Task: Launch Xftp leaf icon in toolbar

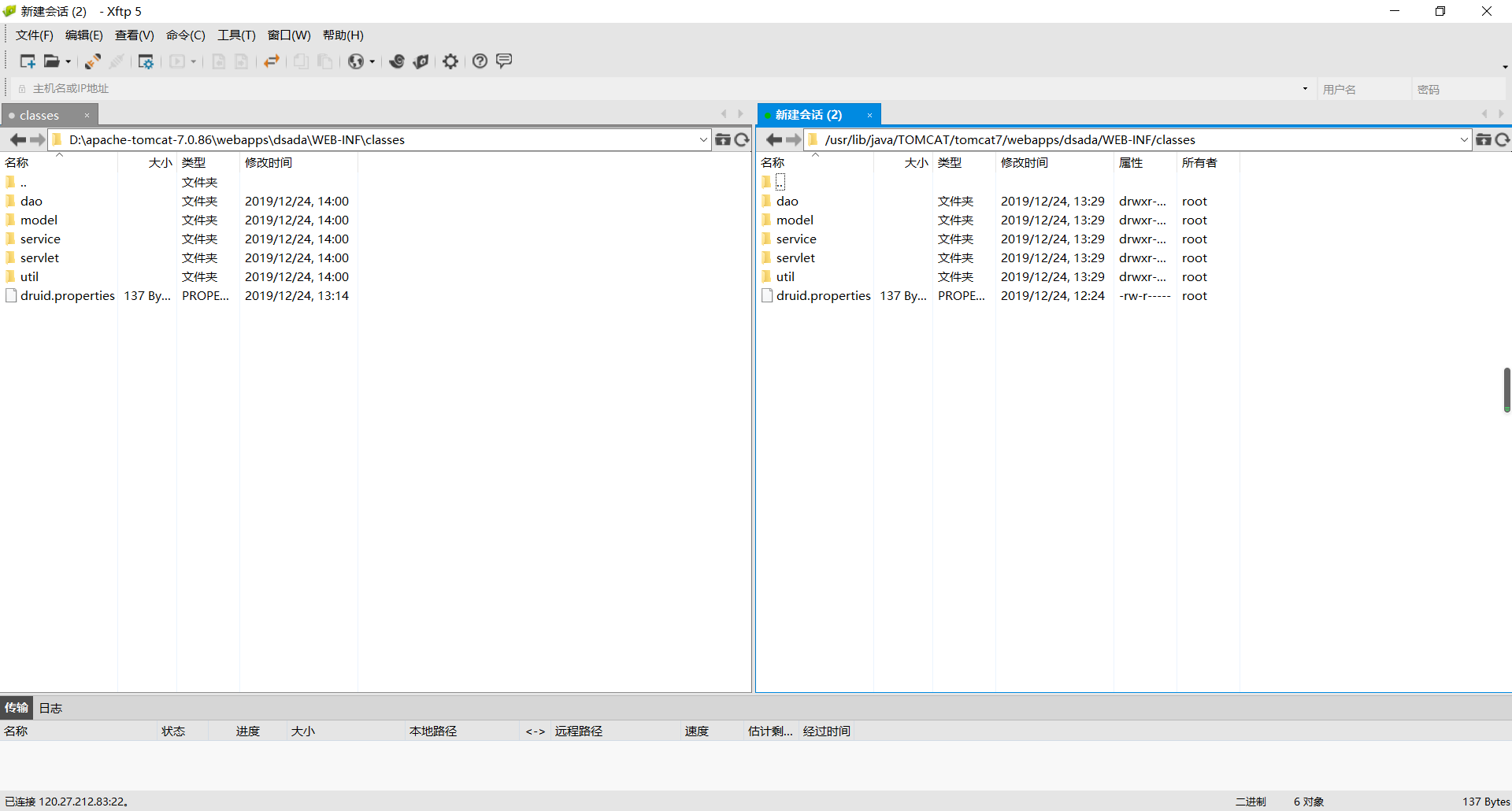Action: [421, 61]
